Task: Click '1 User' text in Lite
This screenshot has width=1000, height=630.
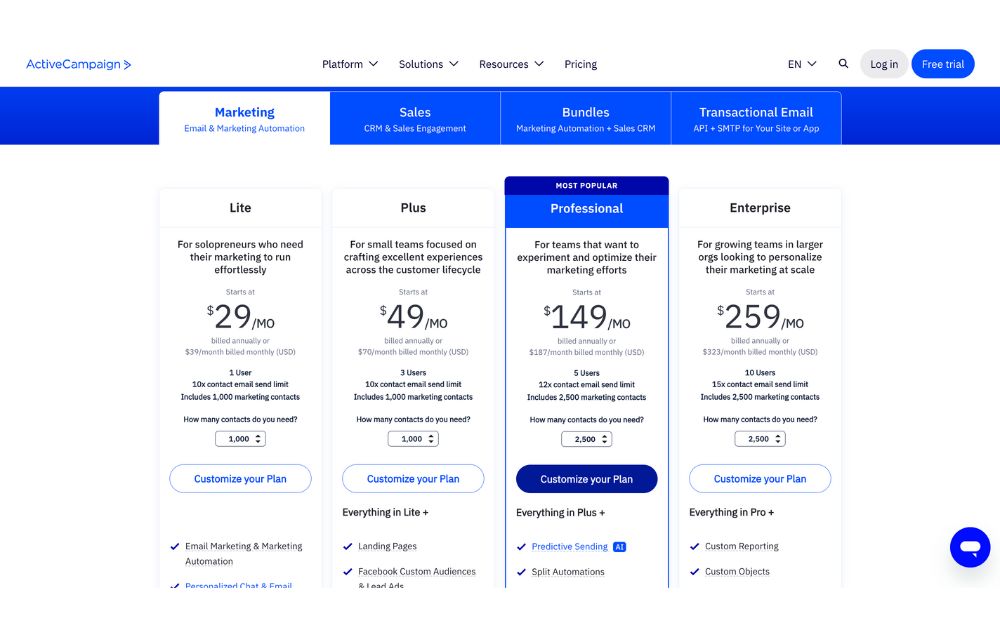Action: (x=240, y=372)
